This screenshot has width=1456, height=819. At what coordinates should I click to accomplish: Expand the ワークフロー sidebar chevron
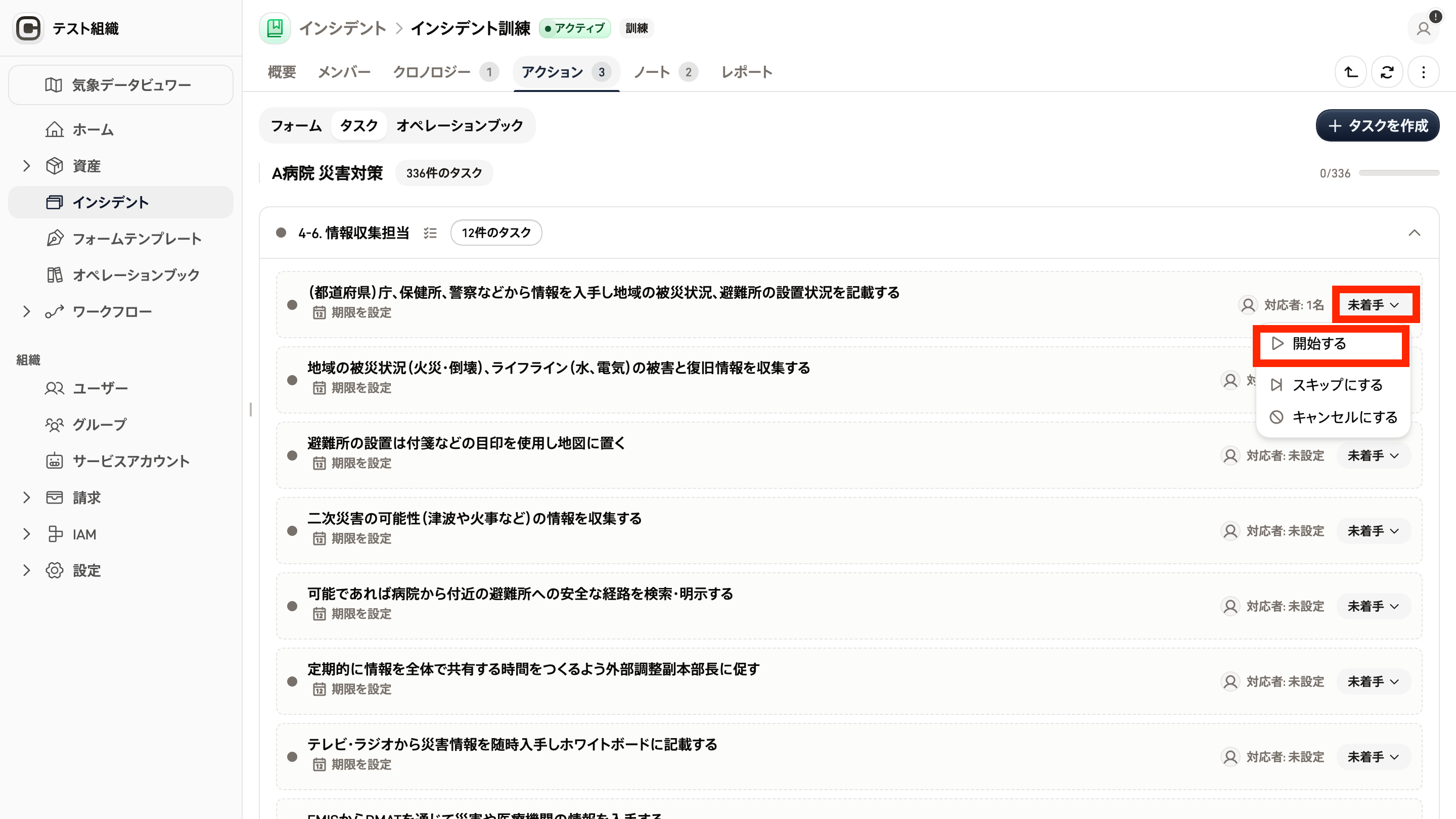point(26,311)
